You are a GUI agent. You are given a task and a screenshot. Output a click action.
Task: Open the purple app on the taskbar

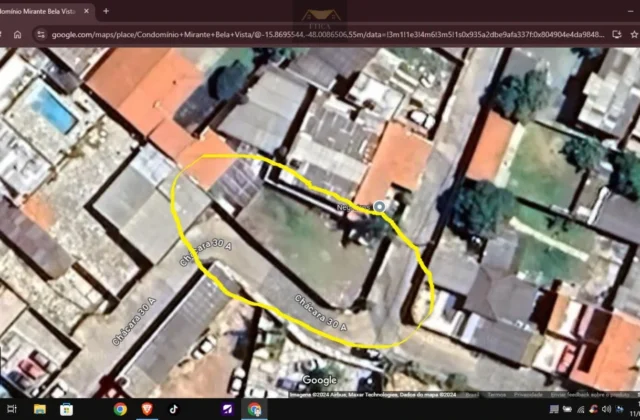coord(228,409)
